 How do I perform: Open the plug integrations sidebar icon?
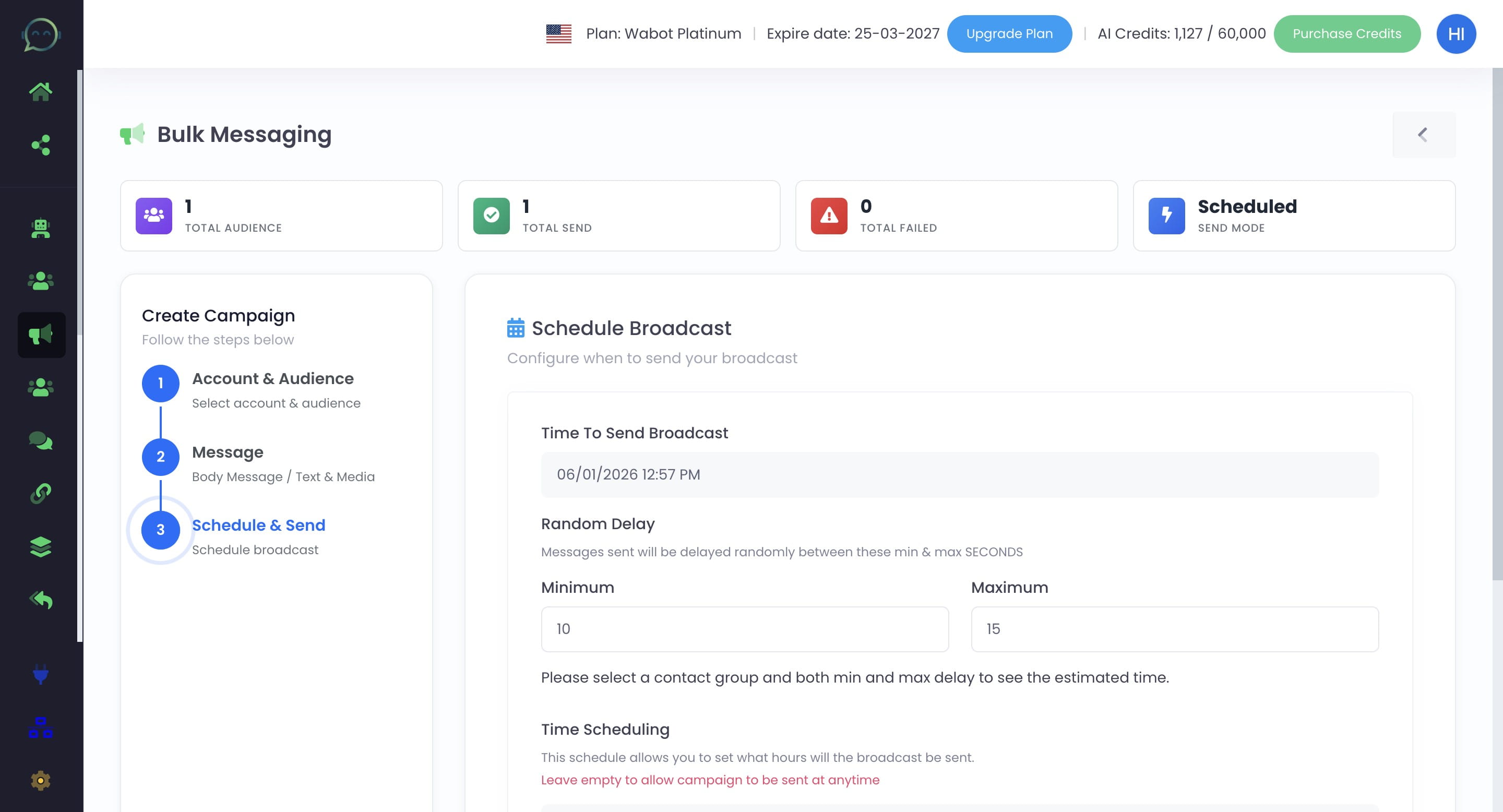(x=40, y=675)
